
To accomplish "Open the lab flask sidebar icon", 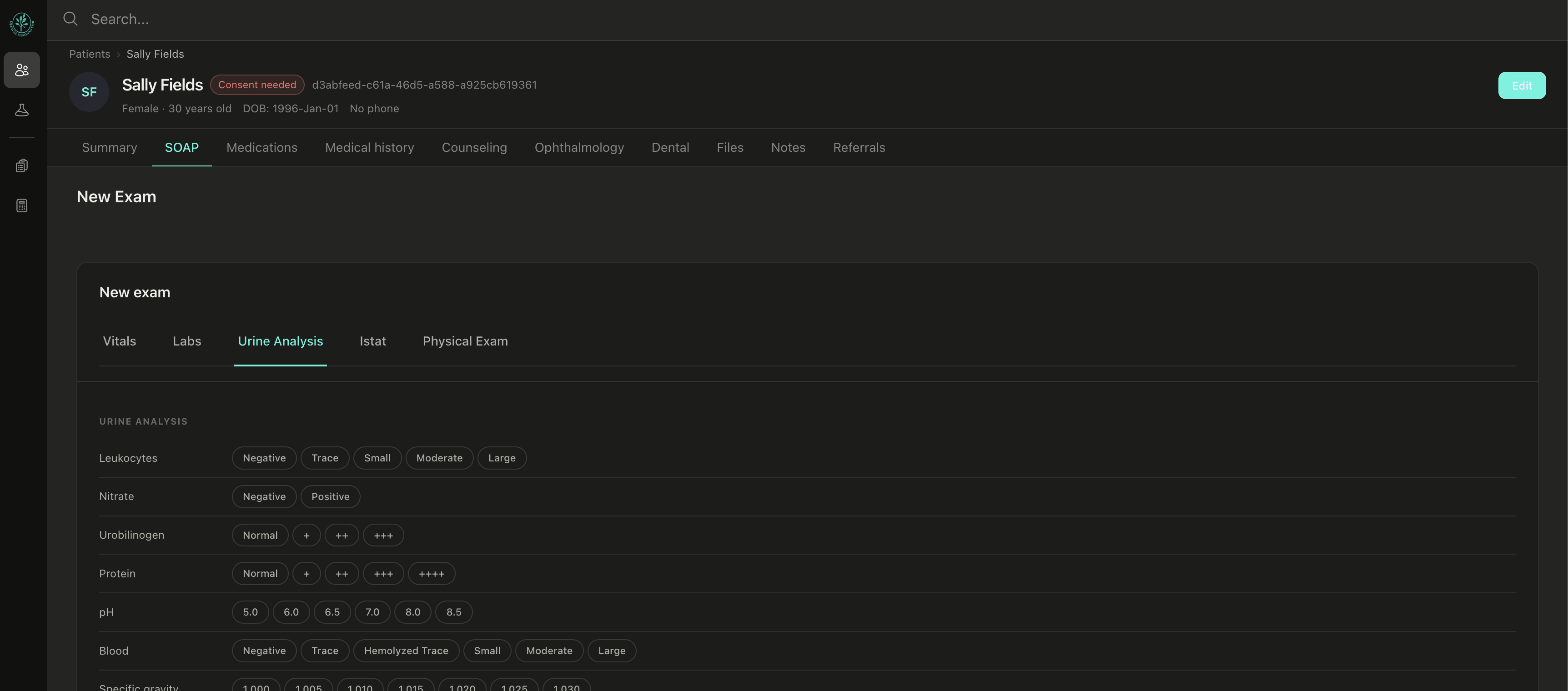I will click(22, 110).
